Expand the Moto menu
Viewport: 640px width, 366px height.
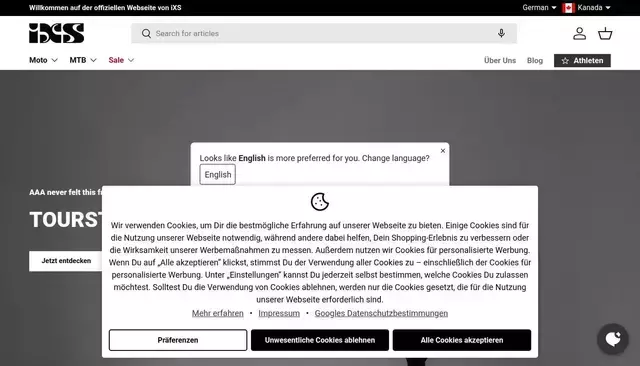click(x=43, y=60)
